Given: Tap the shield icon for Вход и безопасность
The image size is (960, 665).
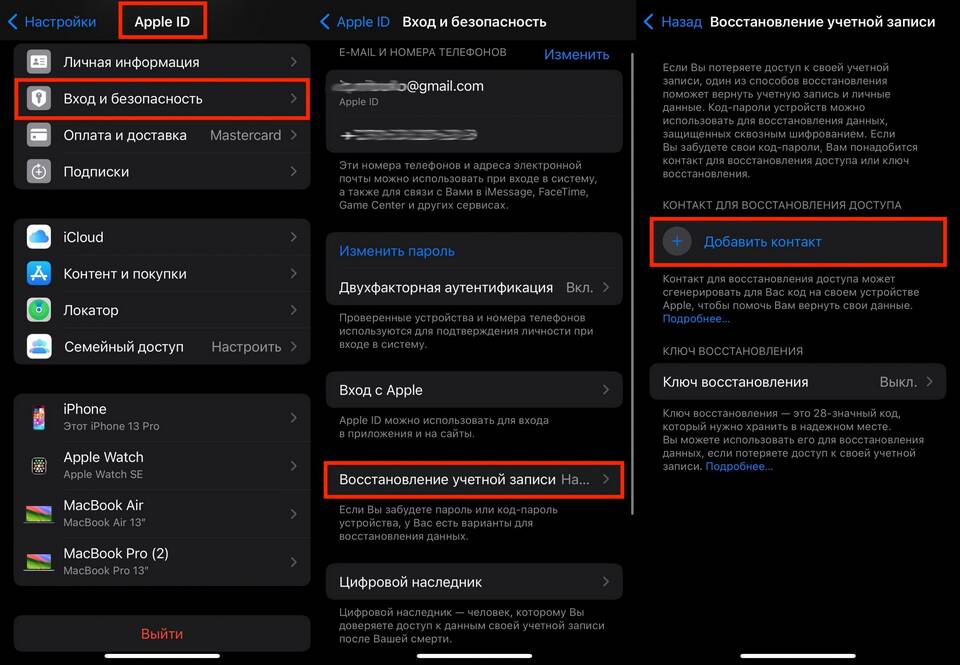Looking at the screenshot, I should click(x=39, y=99).
